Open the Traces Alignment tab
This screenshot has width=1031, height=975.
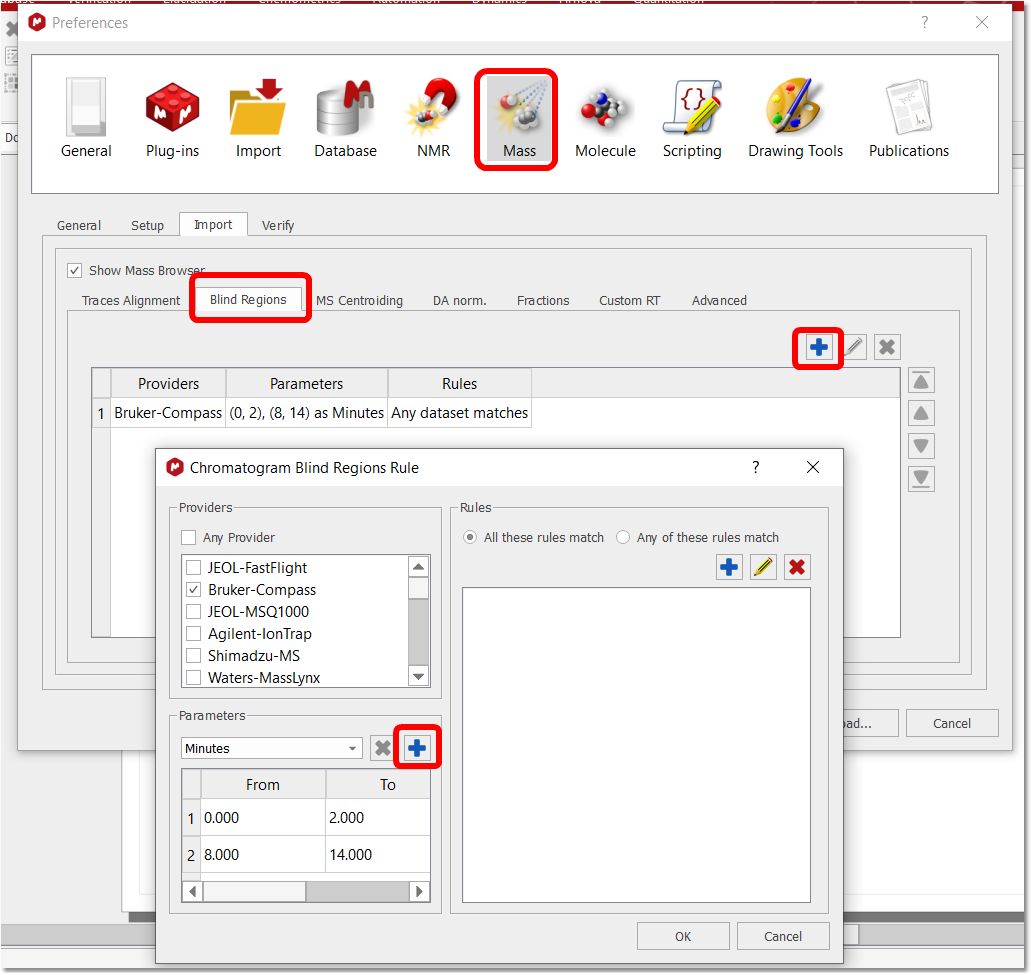[x=131, y=300]
